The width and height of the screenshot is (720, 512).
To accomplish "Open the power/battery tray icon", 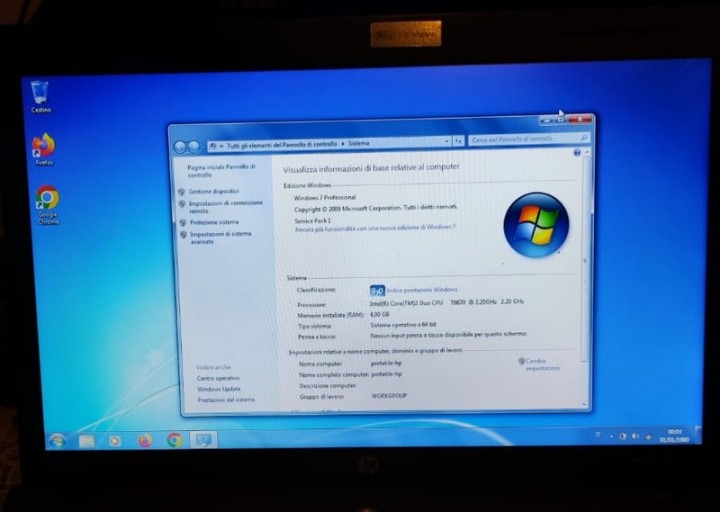I will click(x=623, y=436).
